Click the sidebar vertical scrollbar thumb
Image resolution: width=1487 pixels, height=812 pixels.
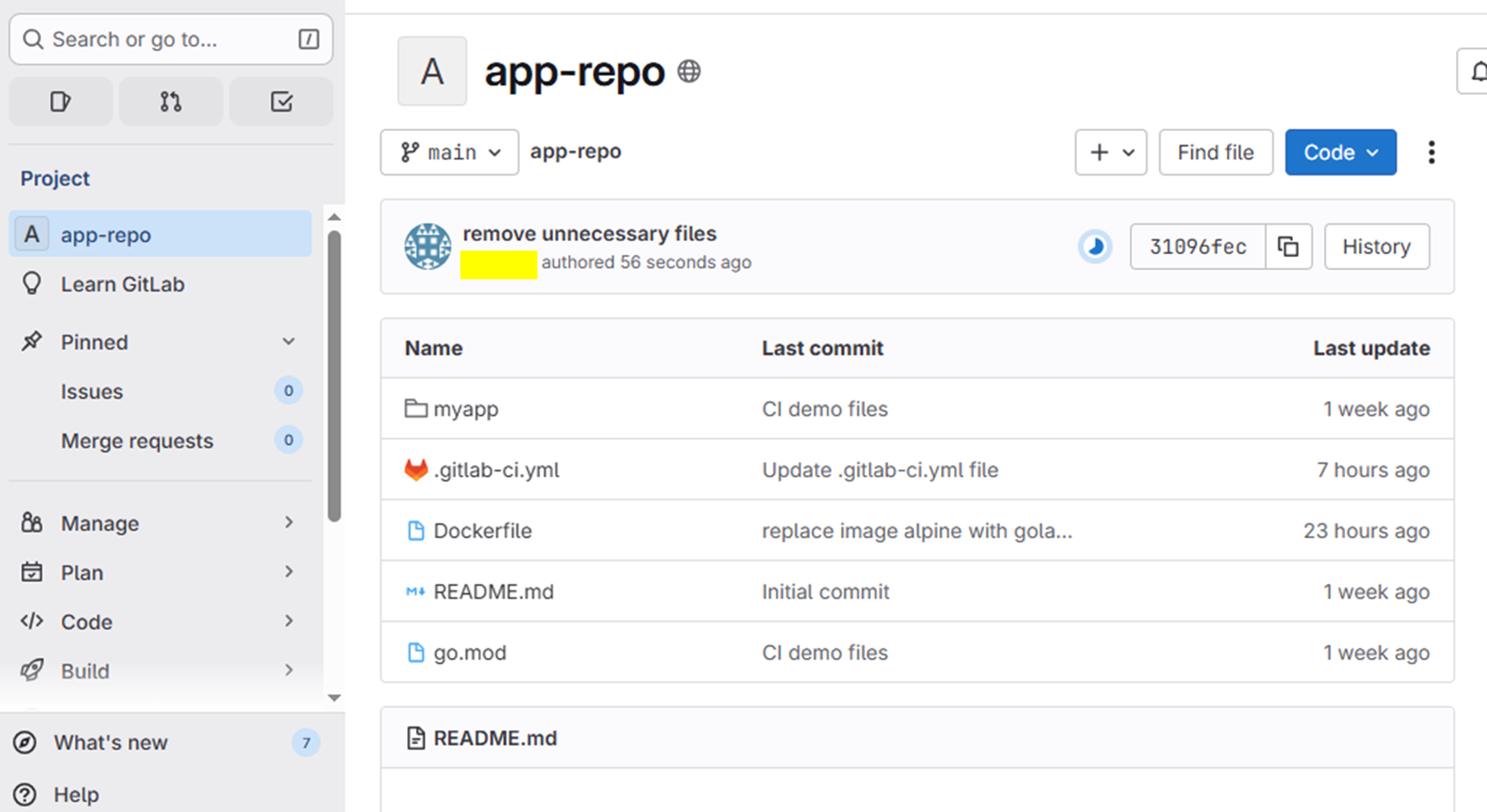pyautogui.click(x=334, y=376)
